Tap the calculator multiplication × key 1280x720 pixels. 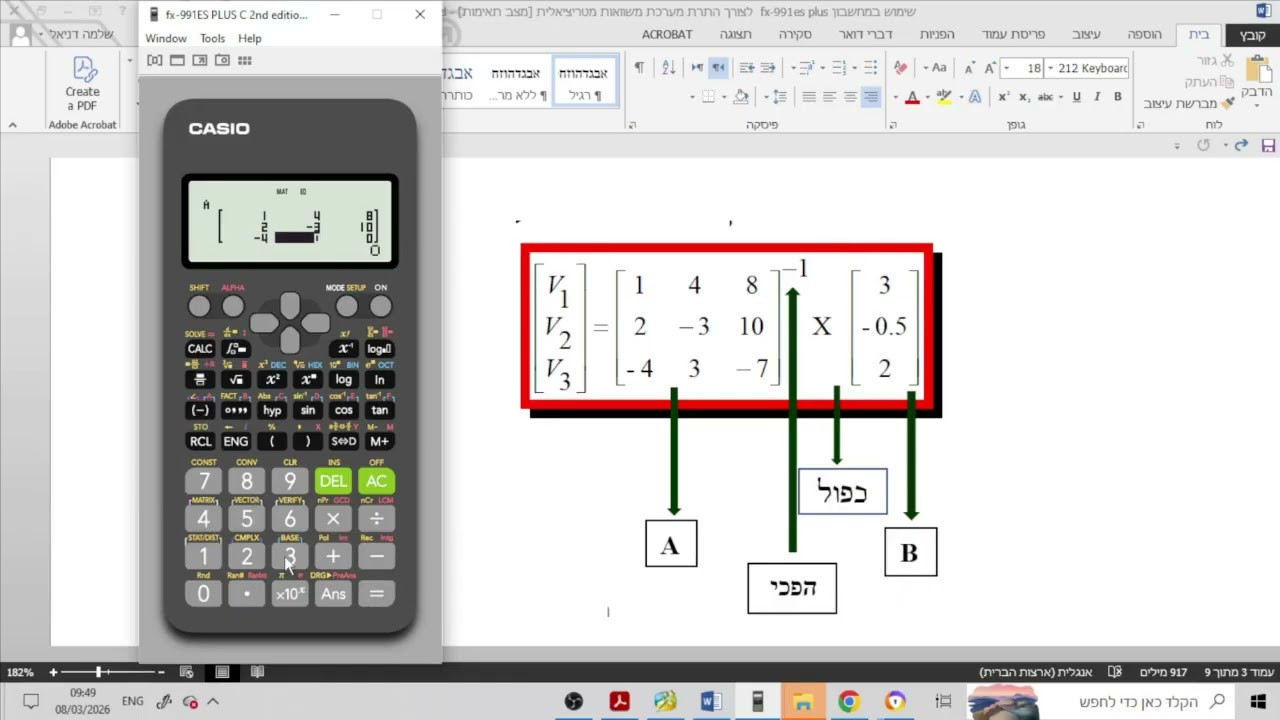(x=333, y=519)
